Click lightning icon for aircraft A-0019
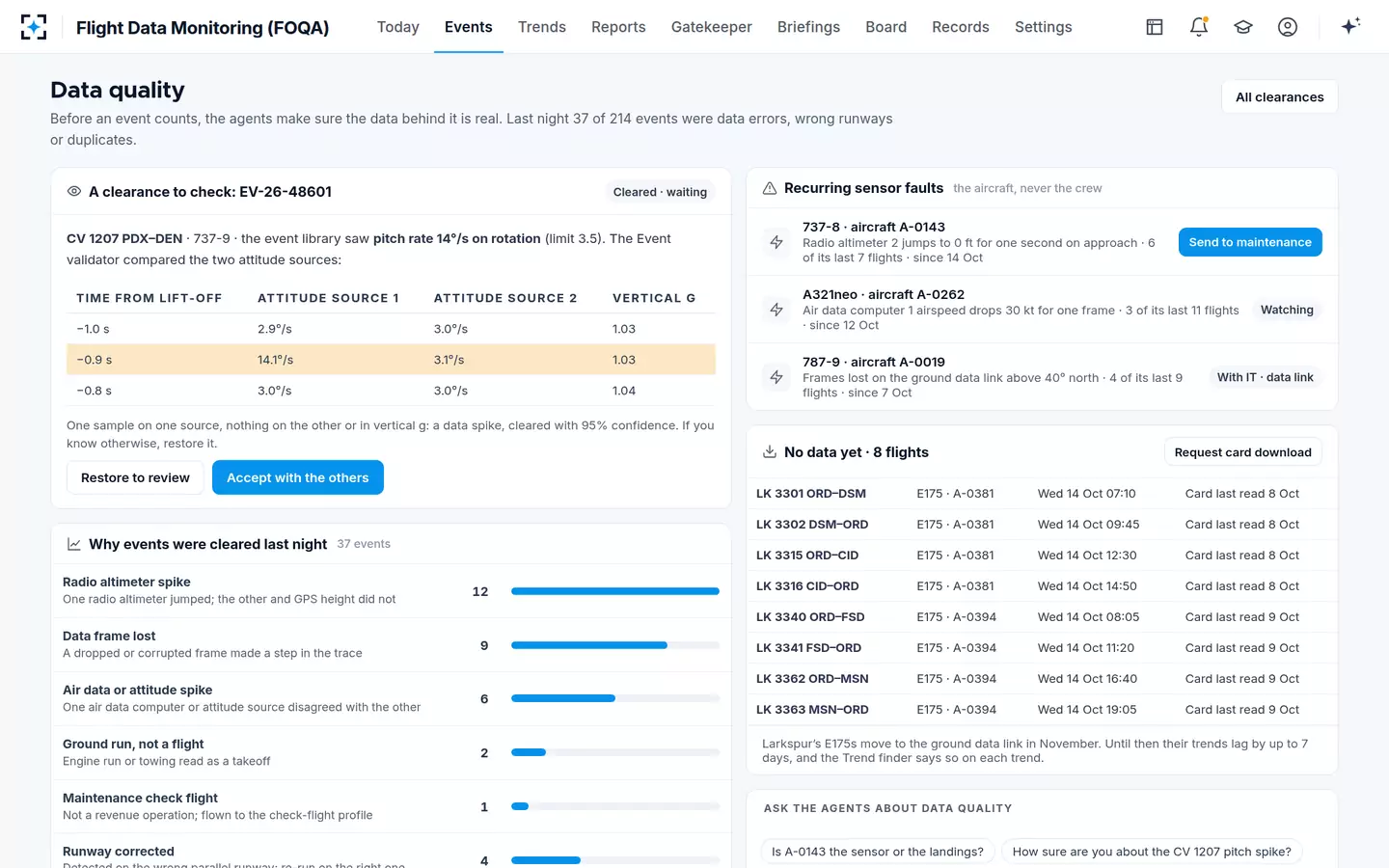This screenshot has height=868, width=1389. [x=776, y=377]
